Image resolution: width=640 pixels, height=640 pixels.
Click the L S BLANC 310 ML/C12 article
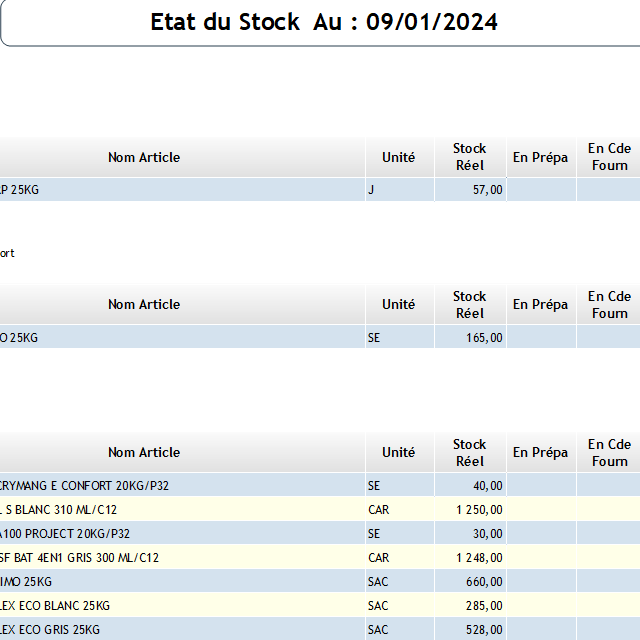59,510
